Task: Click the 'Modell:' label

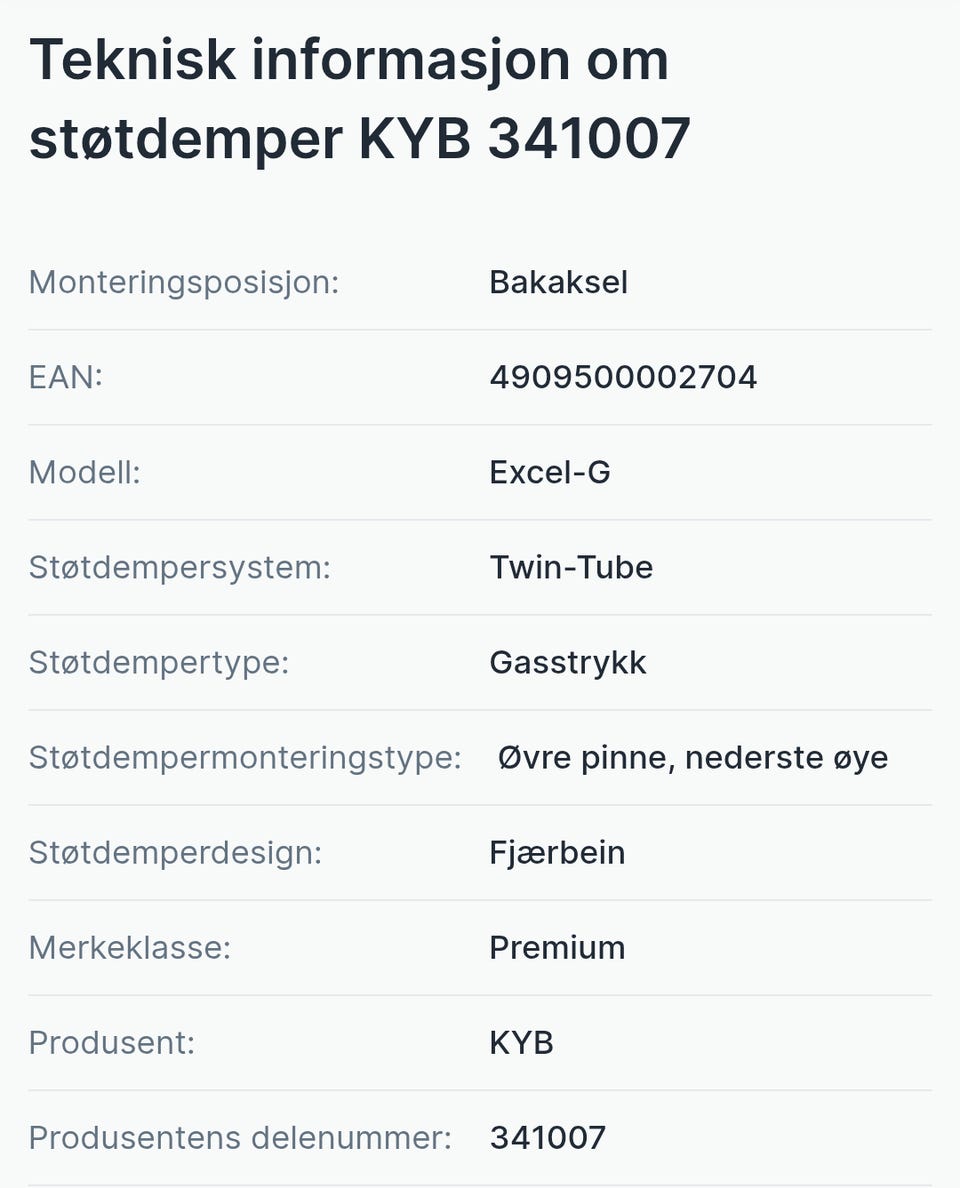Action: point(85,472)
